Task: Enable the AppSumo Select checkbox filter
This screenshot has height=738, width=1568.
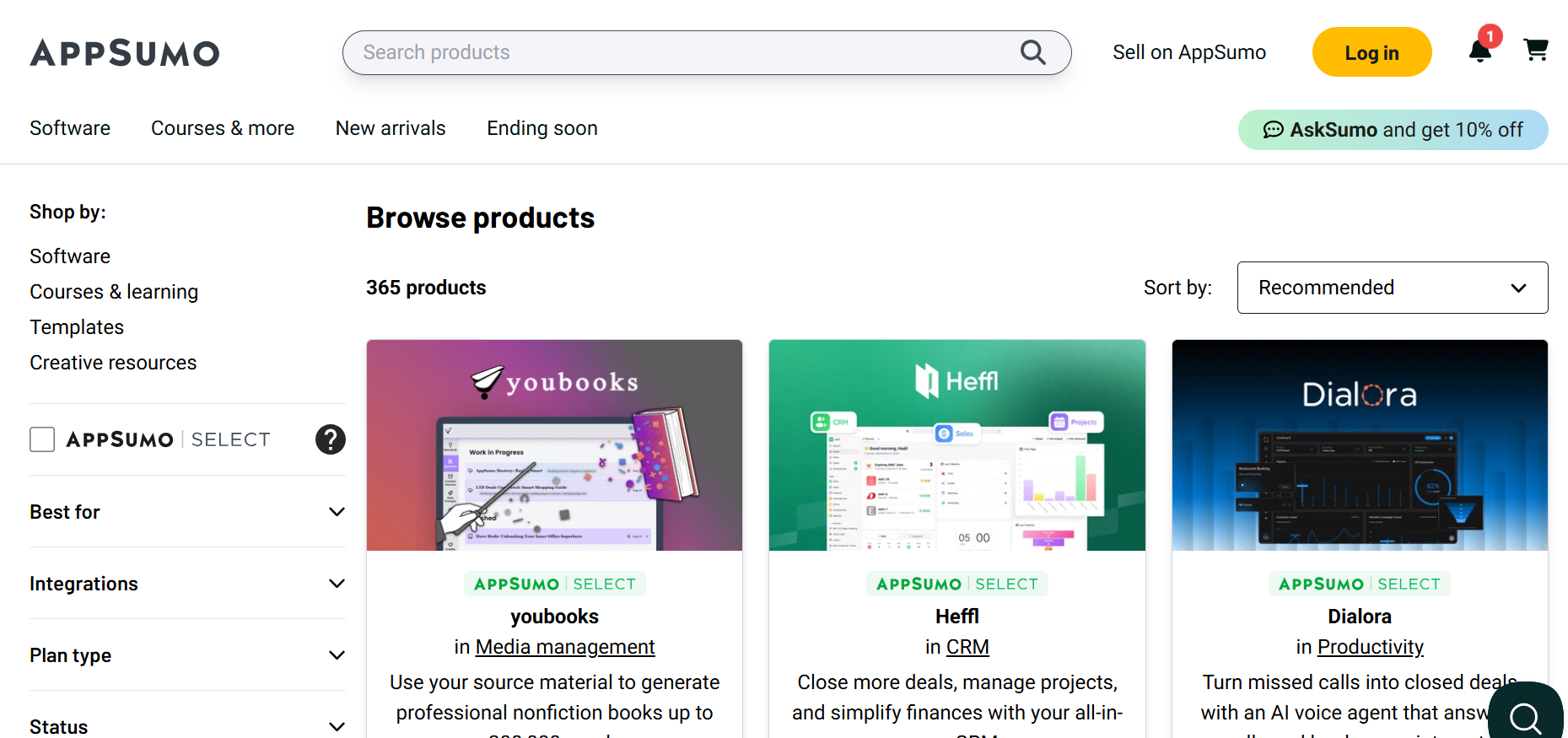Action: click(42, 439)
